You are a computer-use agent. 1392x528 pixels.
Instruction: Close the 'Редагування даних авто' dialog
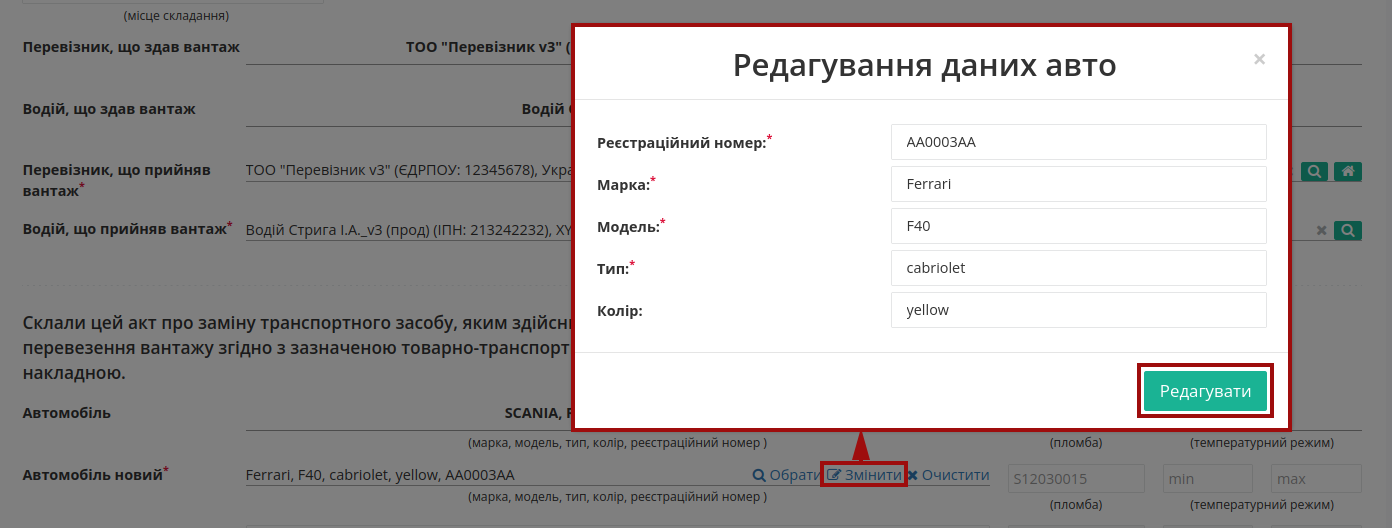[x=1260, y=59]
